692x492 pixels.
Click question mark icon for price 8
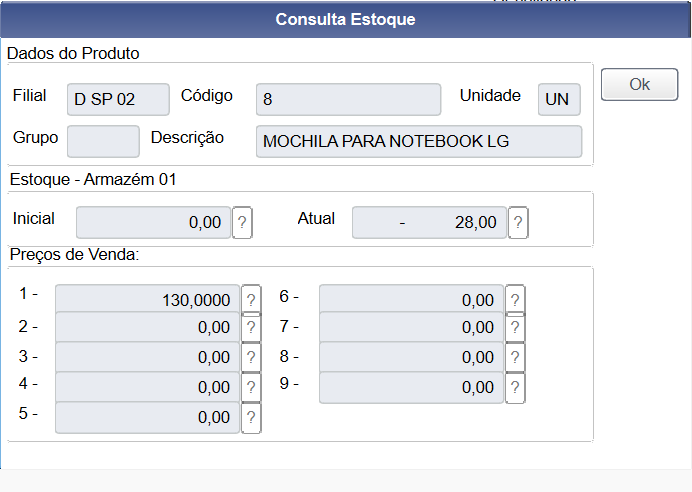515,357
